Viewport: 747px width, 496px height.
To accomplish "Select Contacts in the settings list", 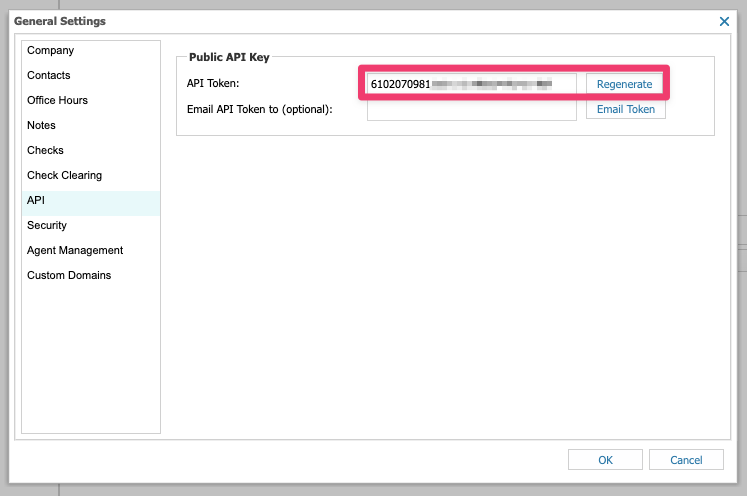I will coord(91,75).
